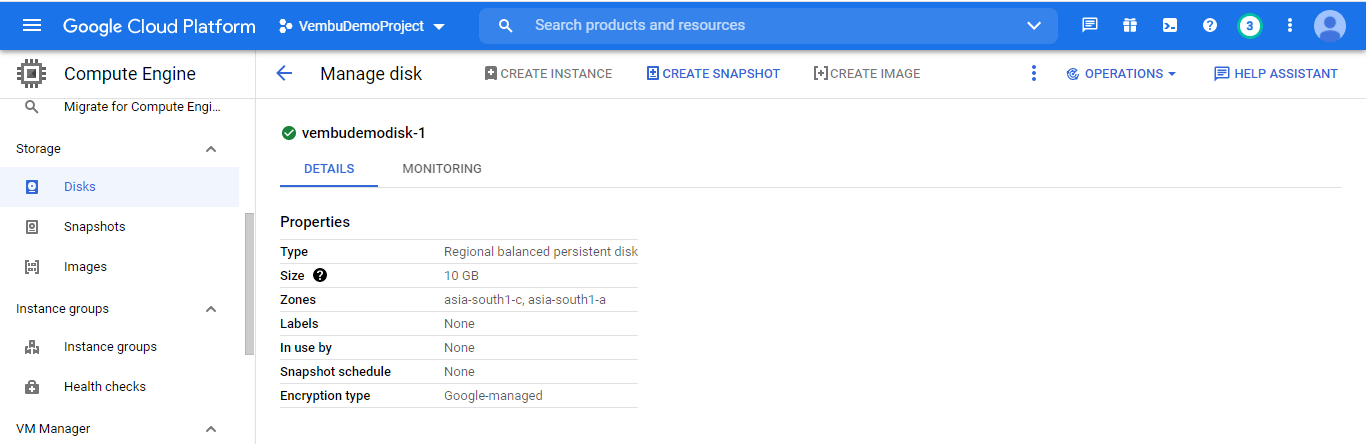Click the Google-managed encryption value
Image resolution: width=1366 pixels, height=444 pixels.
point(493,396)
